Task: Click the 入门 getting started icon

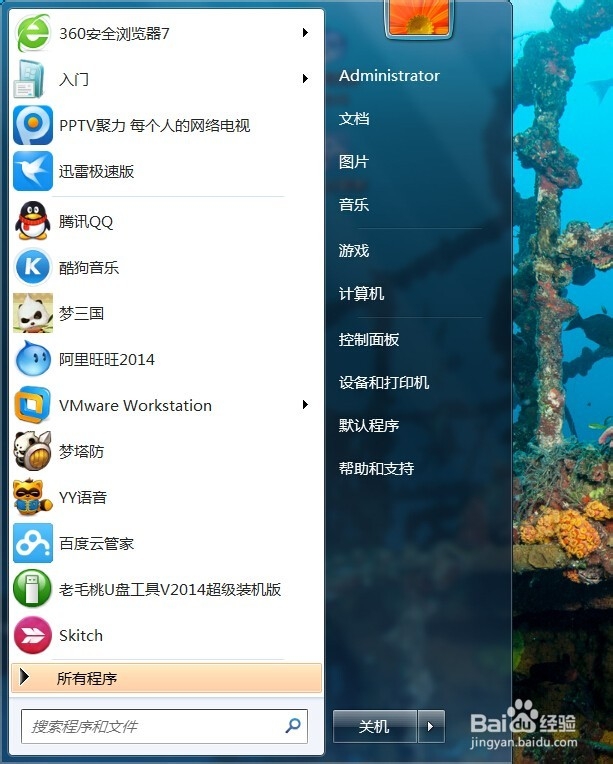Action: 30,78
